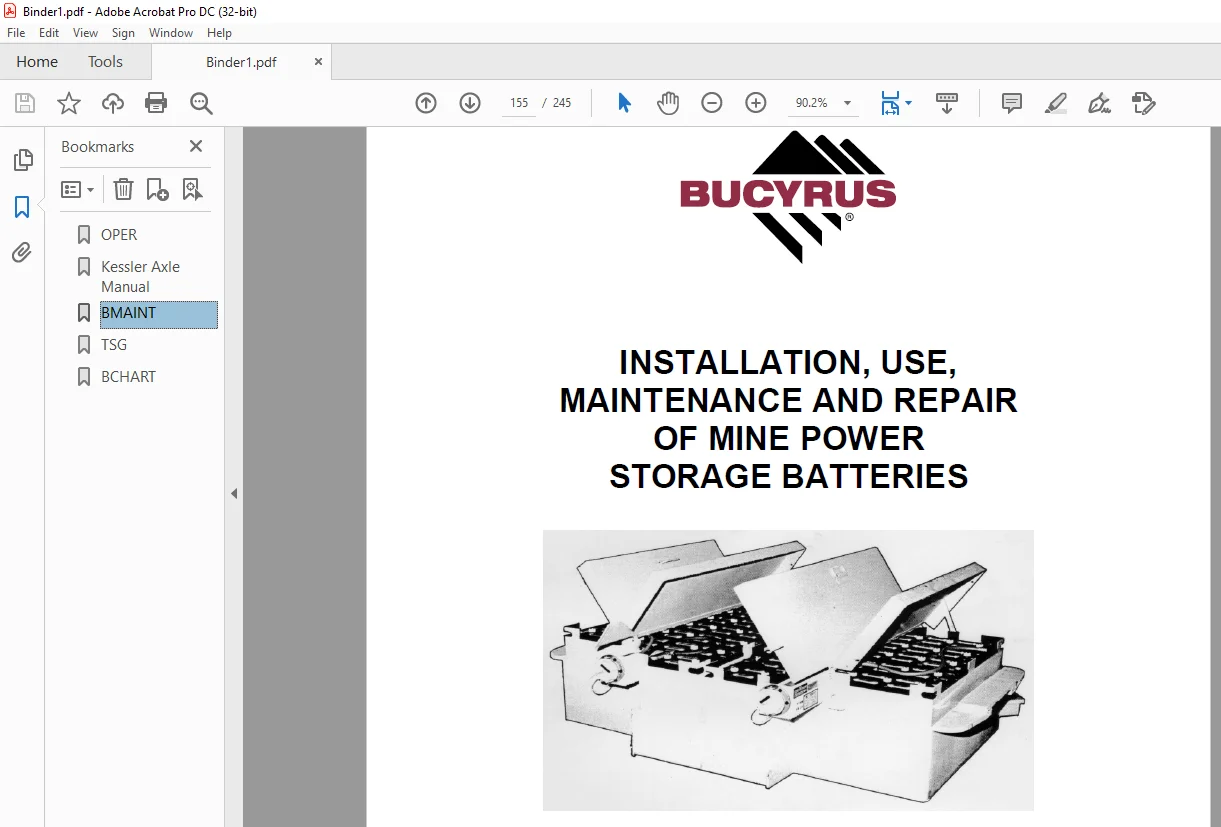The height and width of the screenshot is (827, 1221).
Task: Open the Edit menu
Action: (49, 33)
